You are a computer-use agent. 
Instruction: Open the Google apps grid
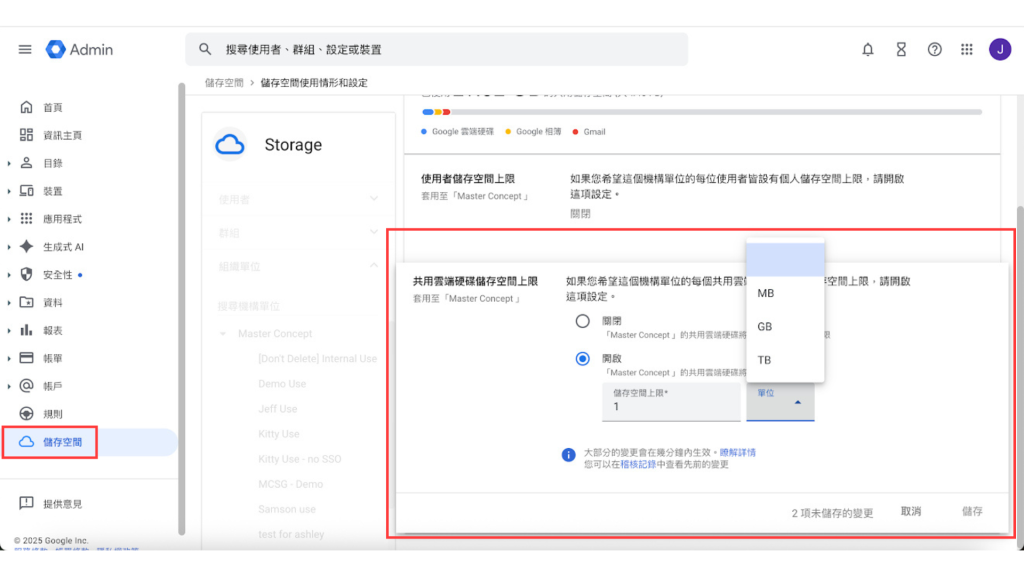967,50
